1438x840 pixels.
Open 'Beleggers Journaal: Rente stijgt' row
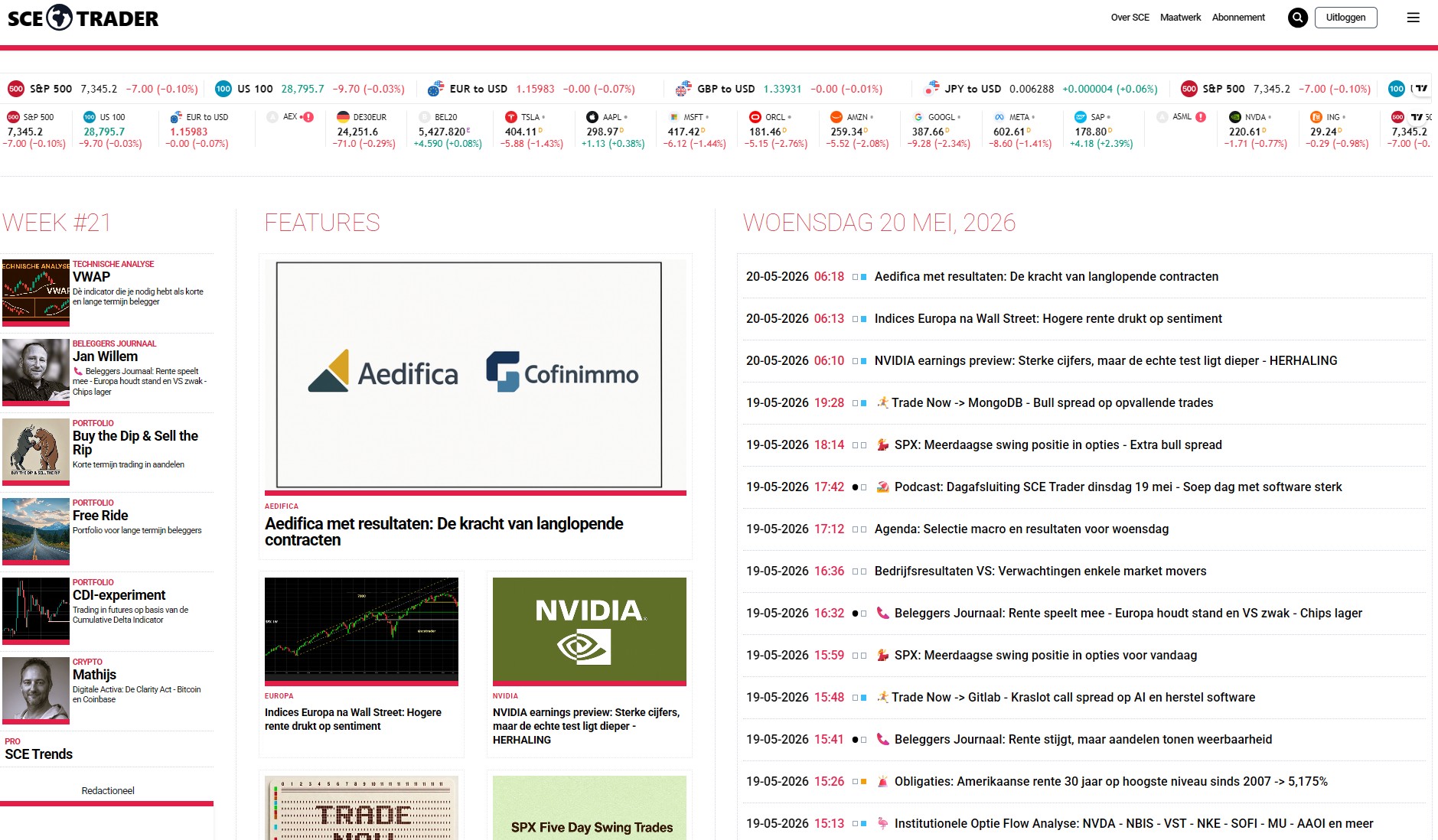click(x=1084, y=739)
